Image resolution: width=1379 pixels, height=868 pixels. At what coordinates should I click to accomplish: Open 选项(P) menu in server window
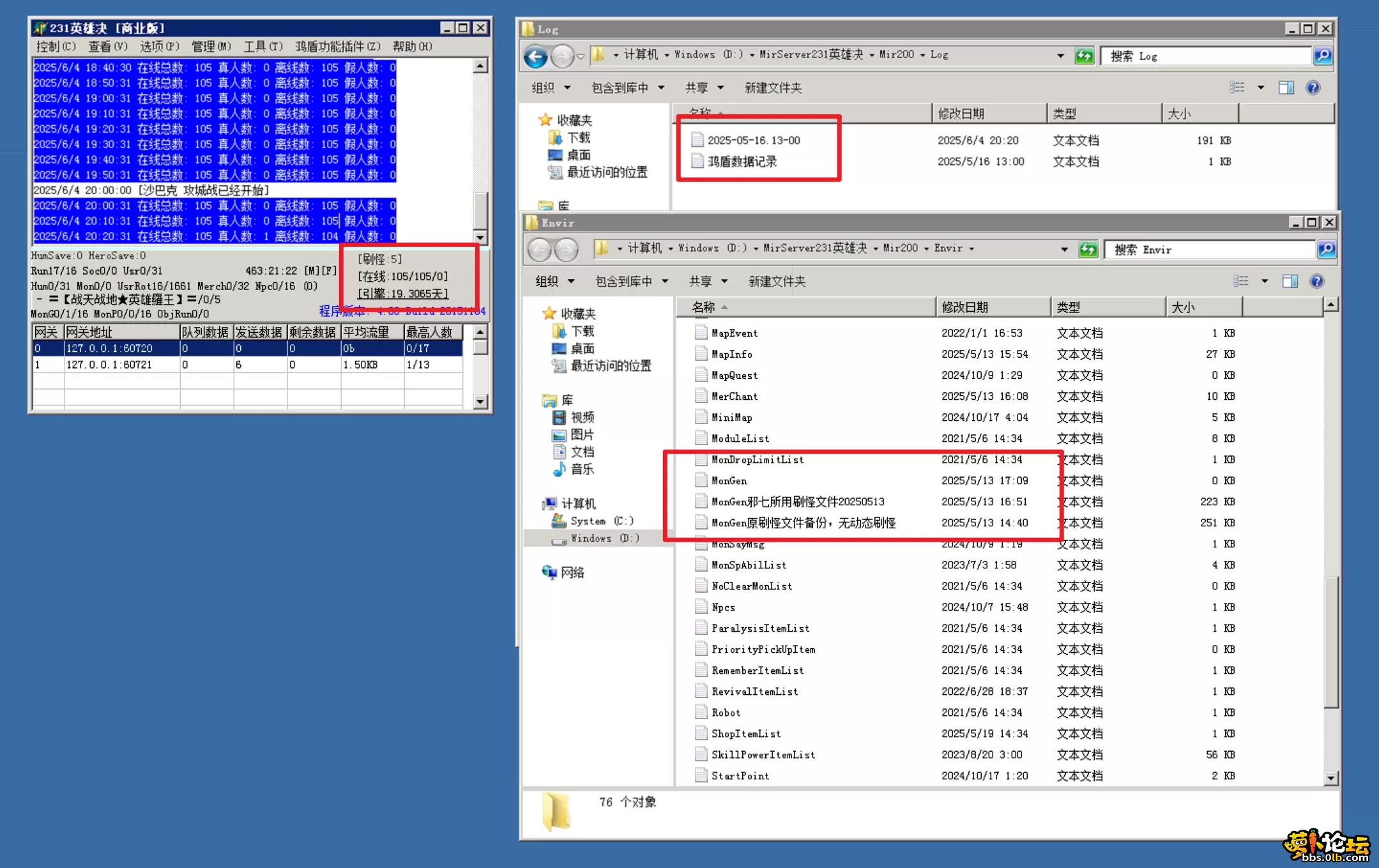click(160, 47)
